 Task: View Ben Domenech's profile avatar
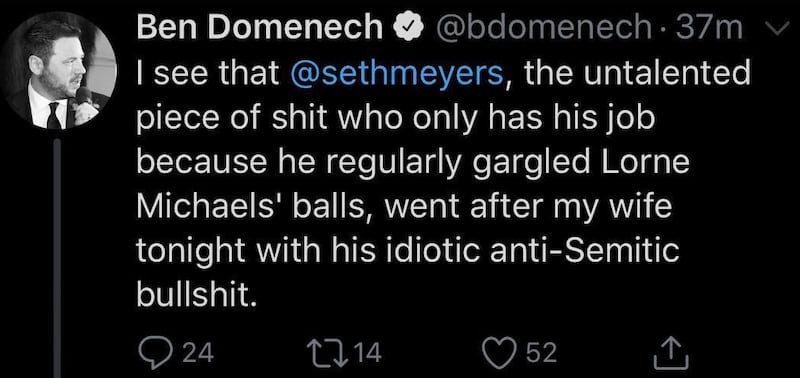(x=58, y=70)
